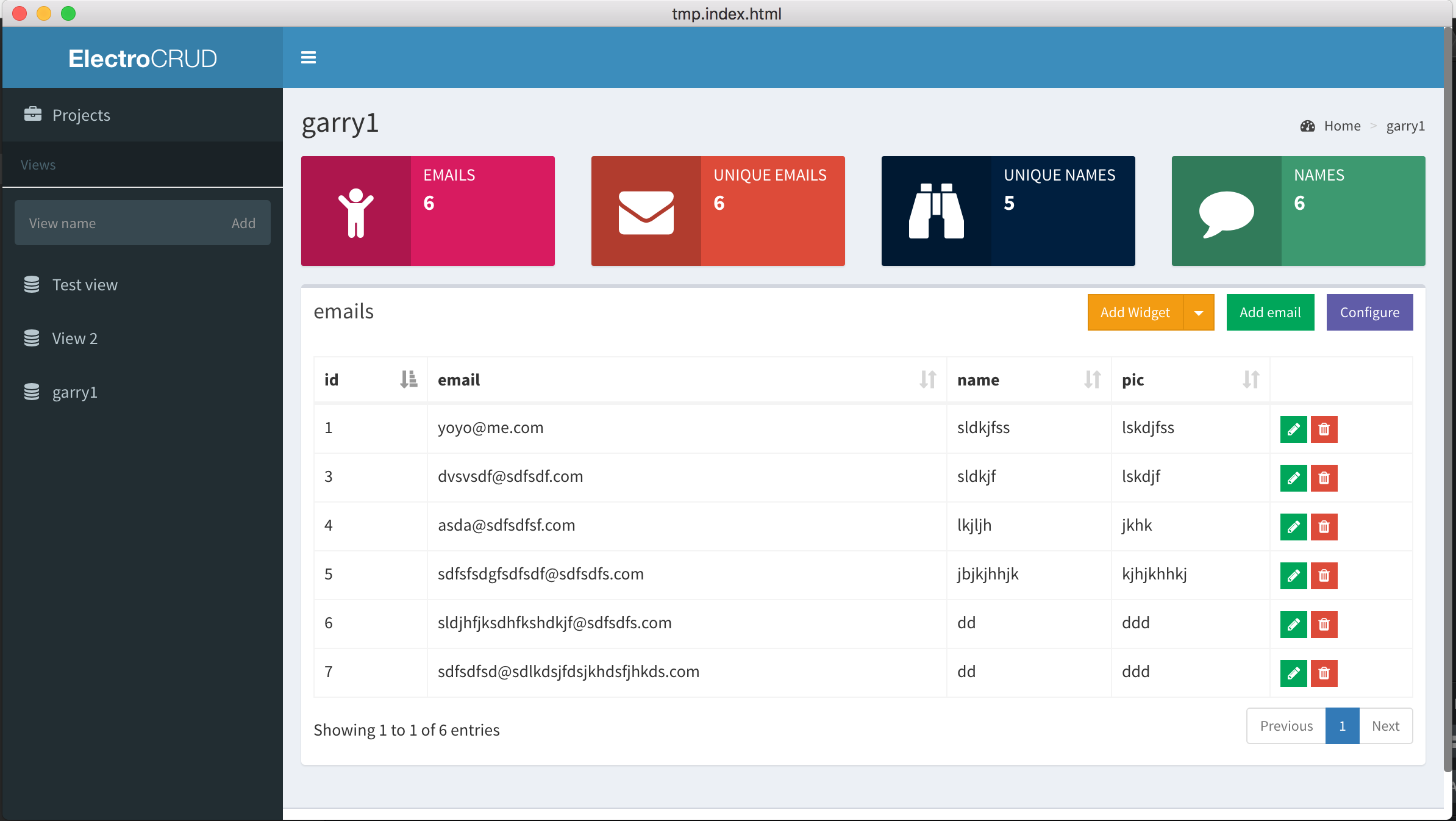Open Projects in the sidebar
Viewport: 1456px width, 821px height.
143,115
